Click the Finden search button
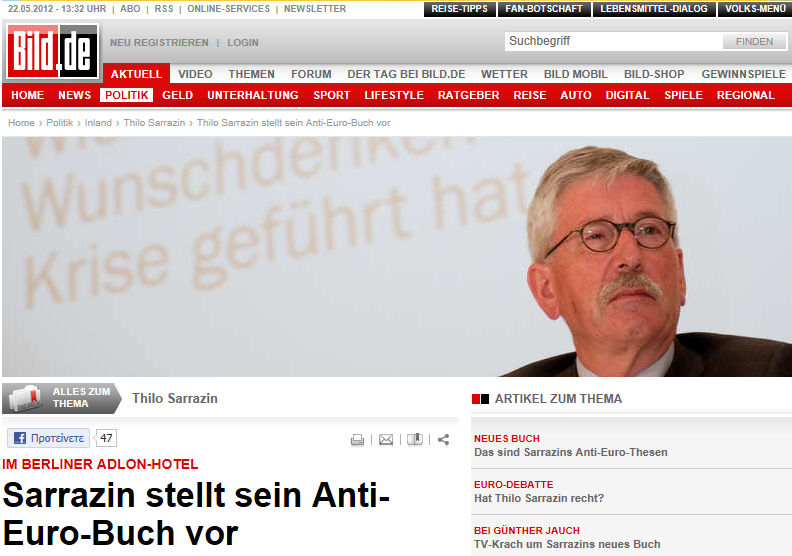The width and height of the screenshot is (792, 556). point(753,42)
